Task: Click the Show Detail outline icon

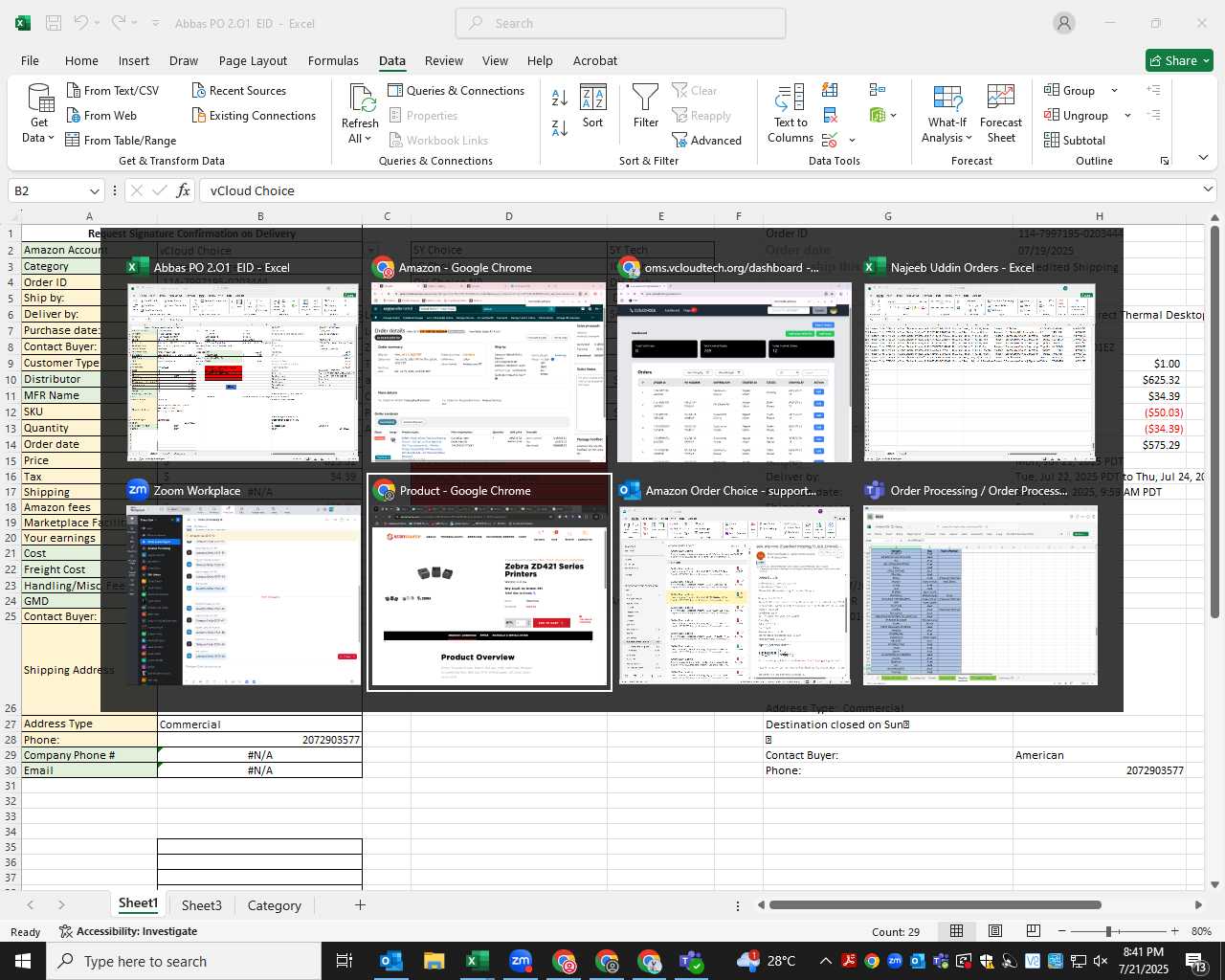Action: tap(1154, 90)
